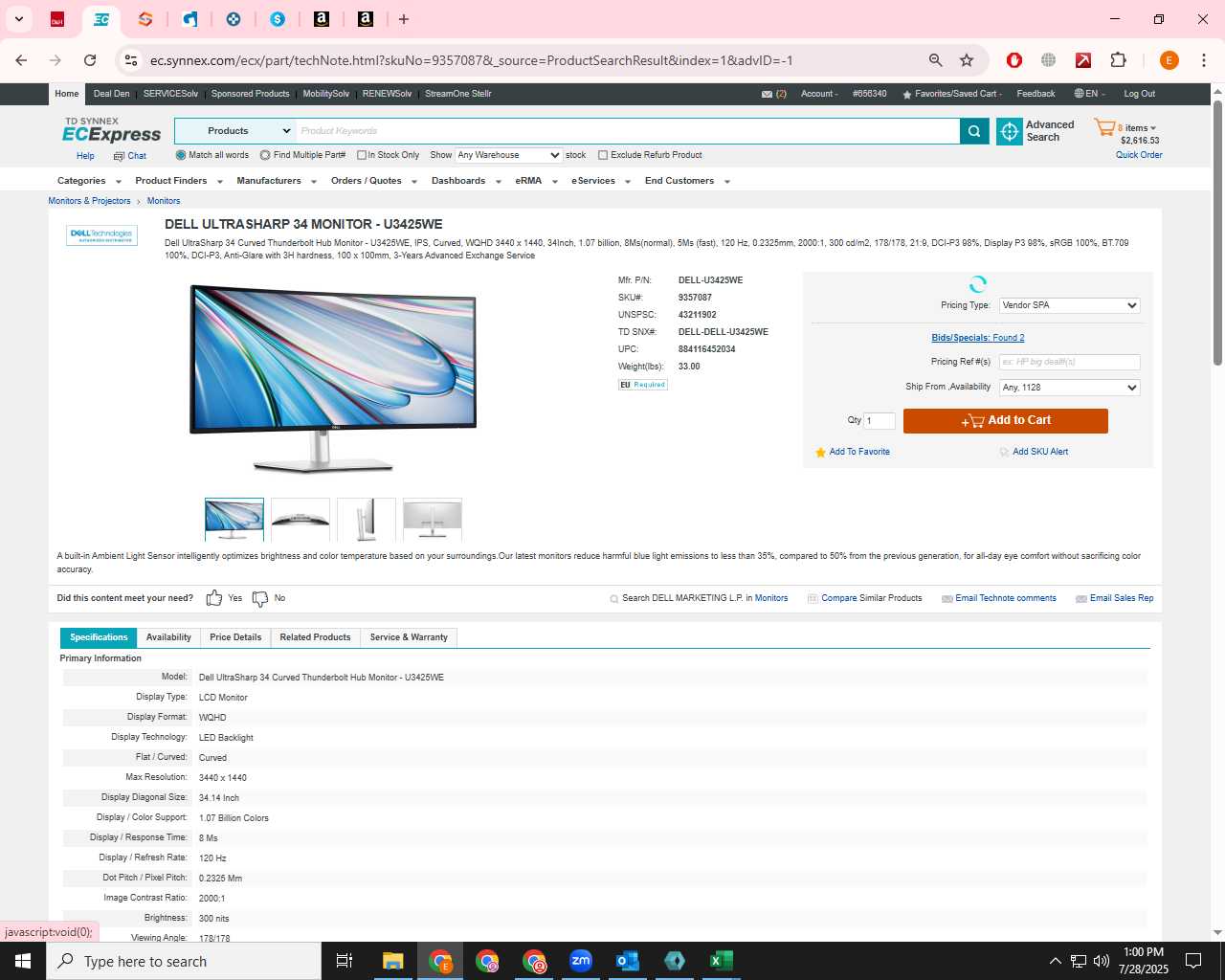
Task: Bookmark this page with star icon
Action: coord(967,60)
